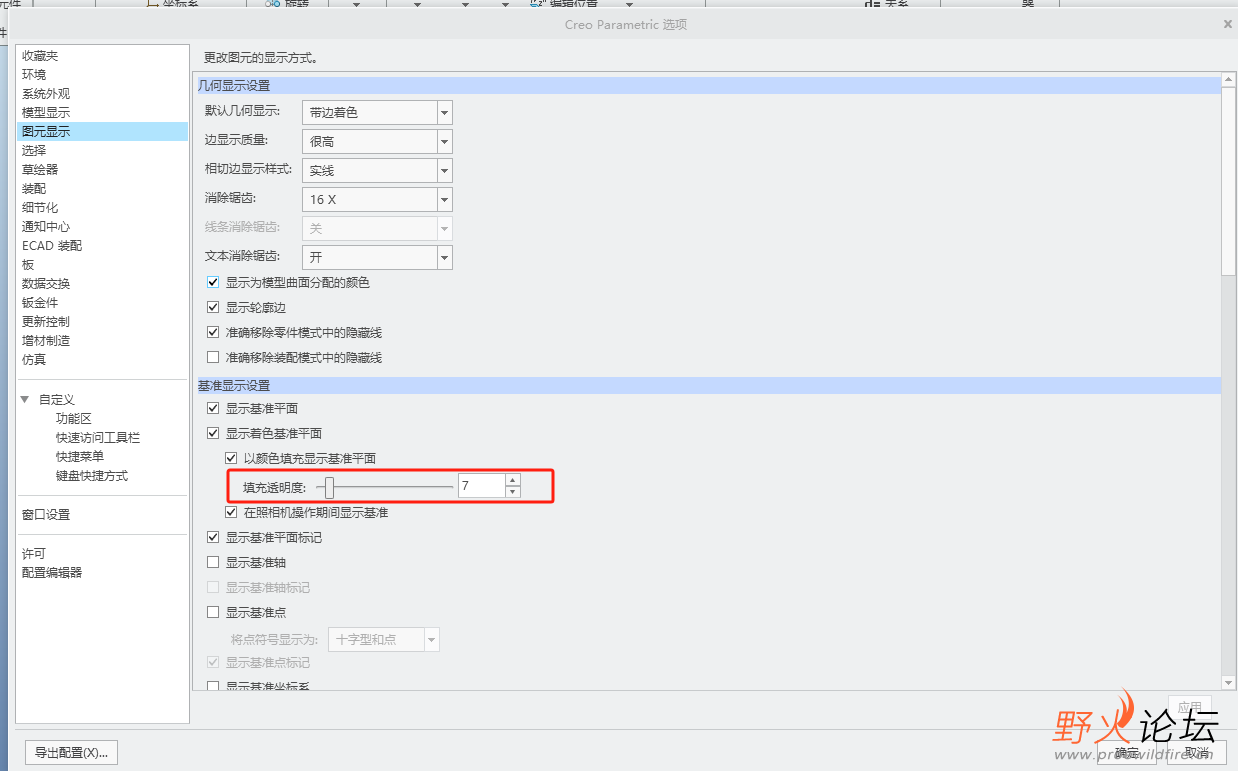Toggle 显示基准平面标记 checkbox
Viewport: 1238px width, 771px height.
click(x=213, y=537)
